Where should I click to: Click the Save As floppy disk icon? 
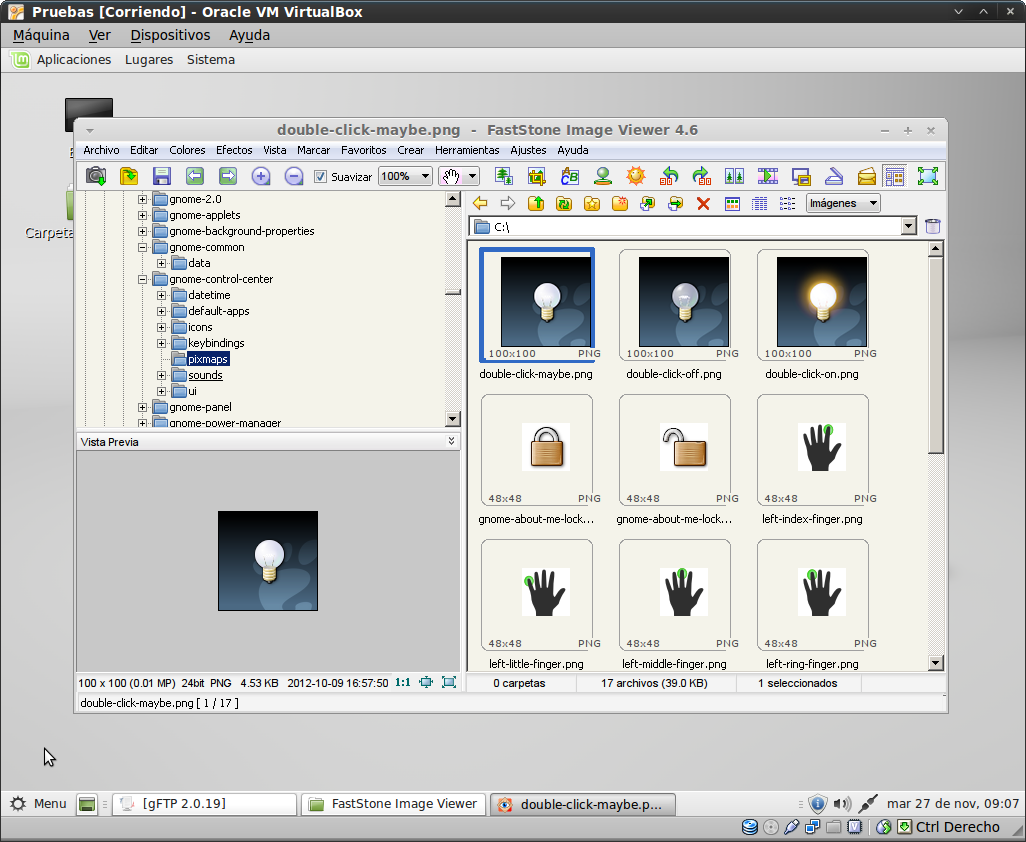pyautogui.click(x=161, y=176)
